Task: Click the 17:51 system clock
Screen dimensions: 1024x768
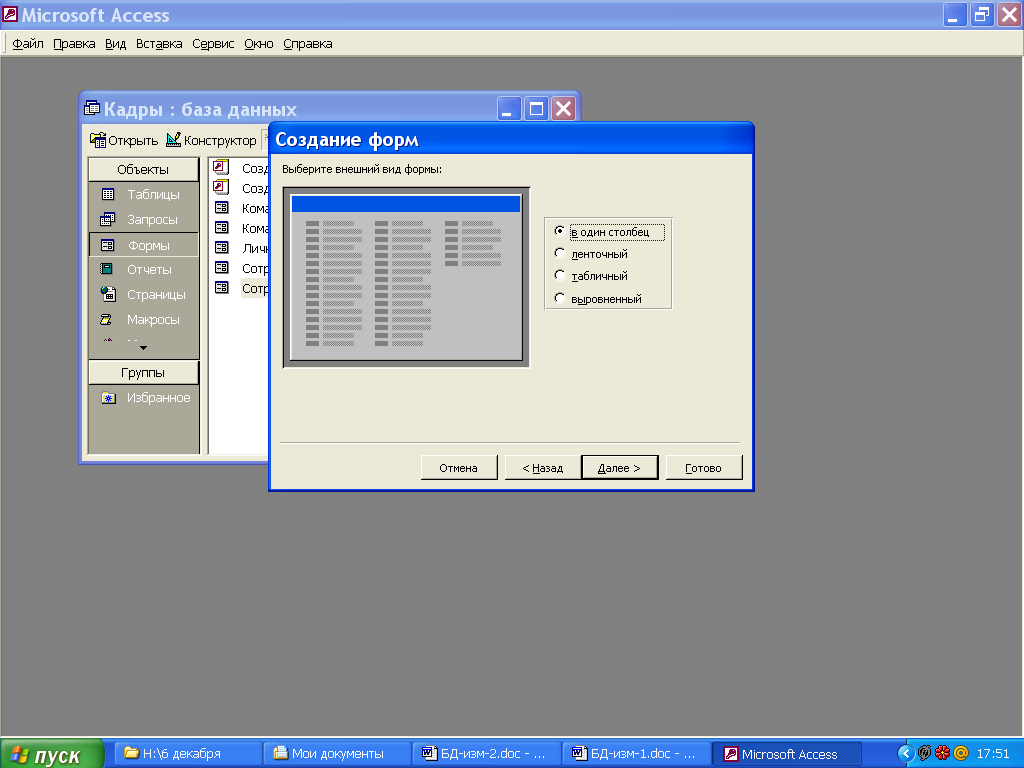Action: pyautogui.click(x=993, y=754)
